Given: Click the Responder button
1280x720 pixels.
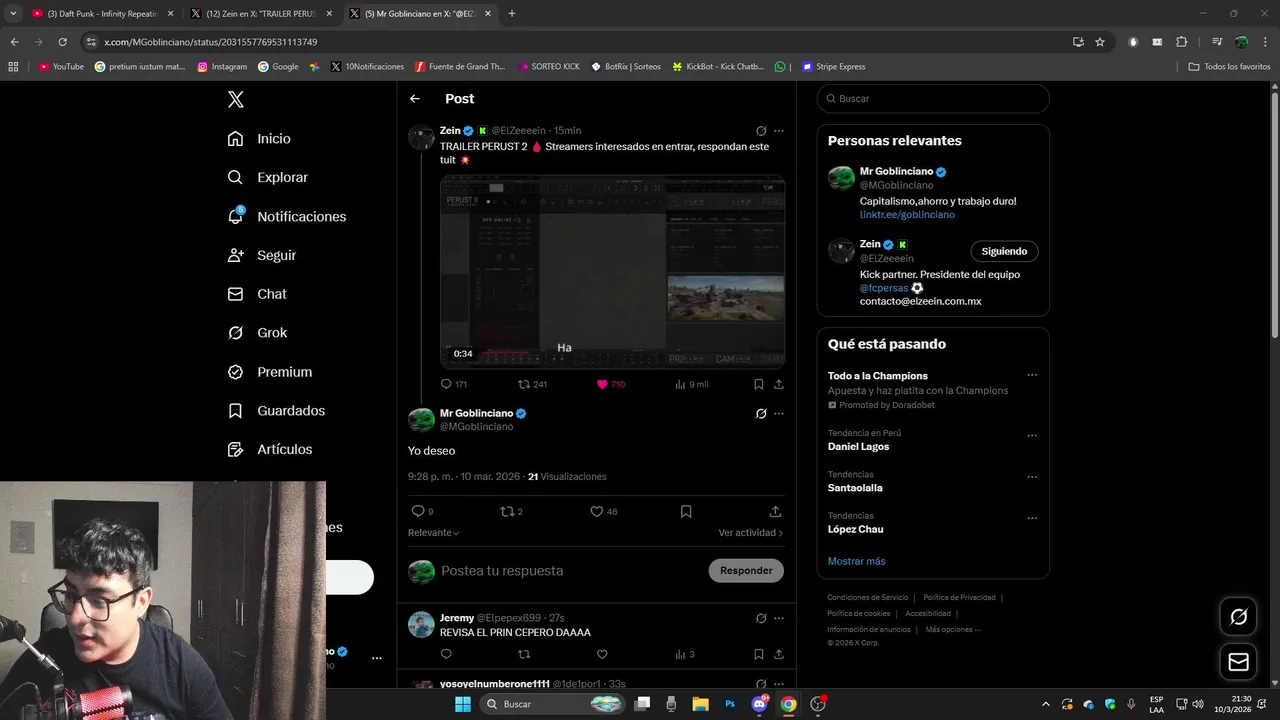Looking at the screenshot, I should (x=746, y=571).
